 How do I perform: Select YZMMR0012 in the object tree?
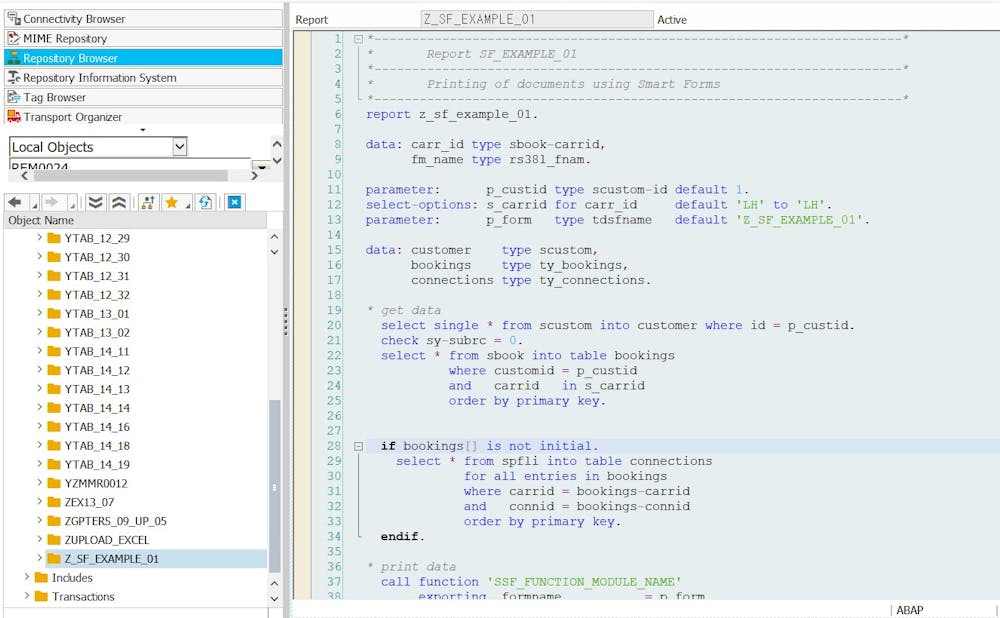point(96,483)
